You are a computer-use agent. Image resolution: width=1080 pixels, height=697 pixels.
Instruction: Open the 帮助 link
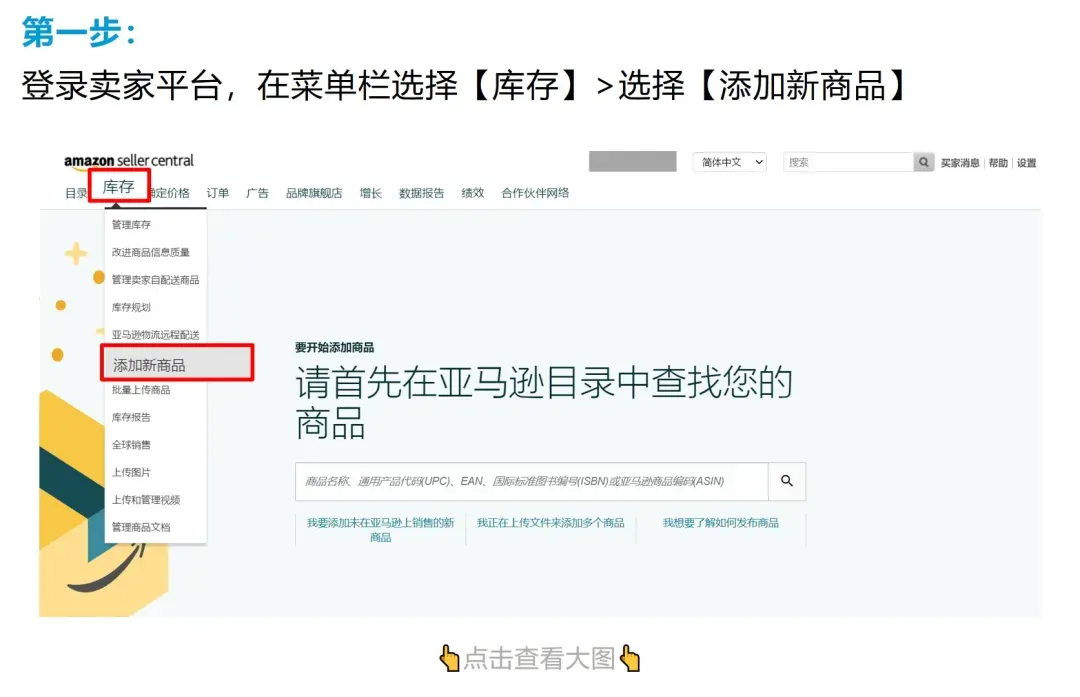(998, 163)
